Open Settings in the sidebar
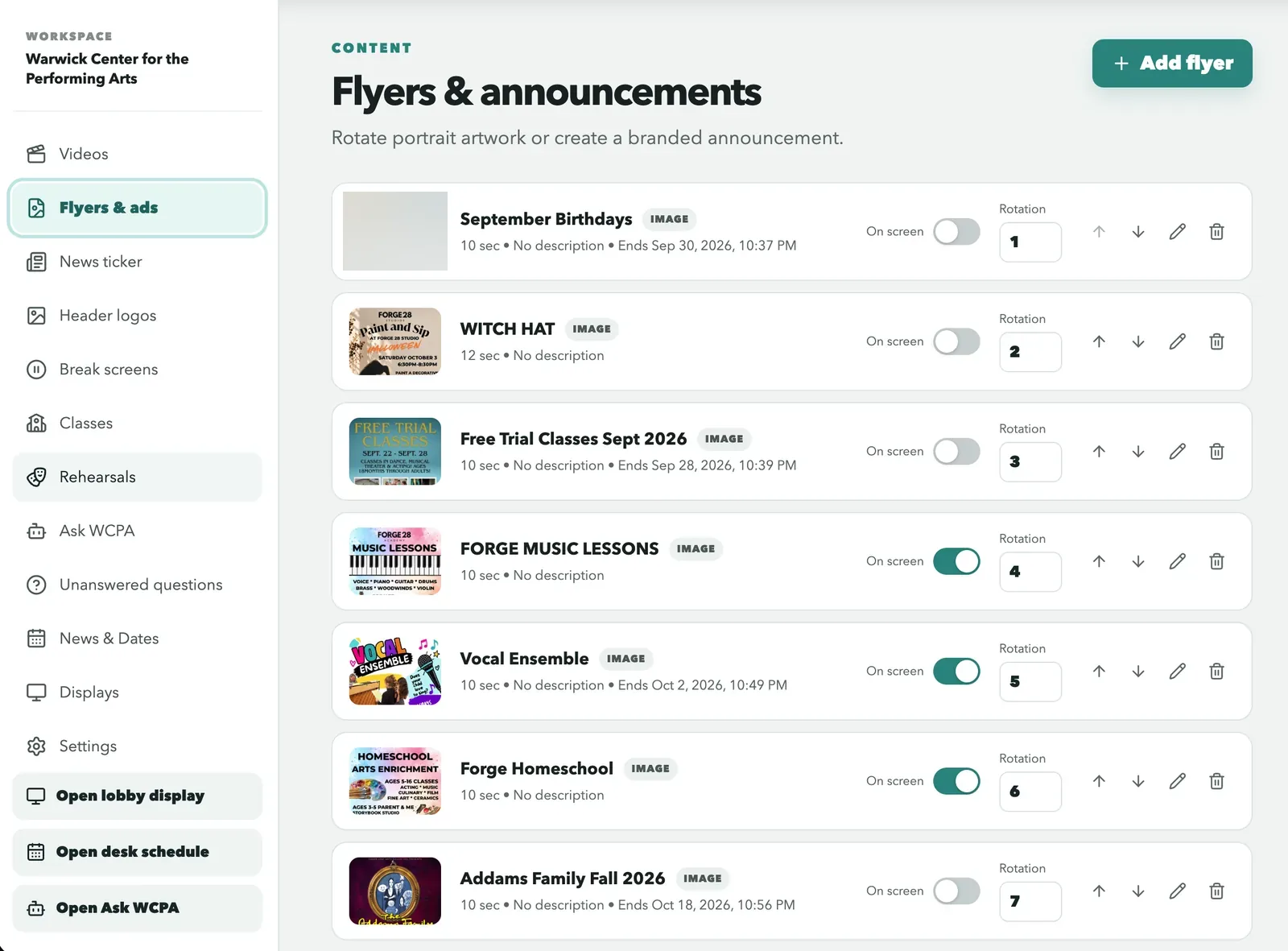Image resolution: width=1288 pixels, height=951 pixels. coord(137,746)
